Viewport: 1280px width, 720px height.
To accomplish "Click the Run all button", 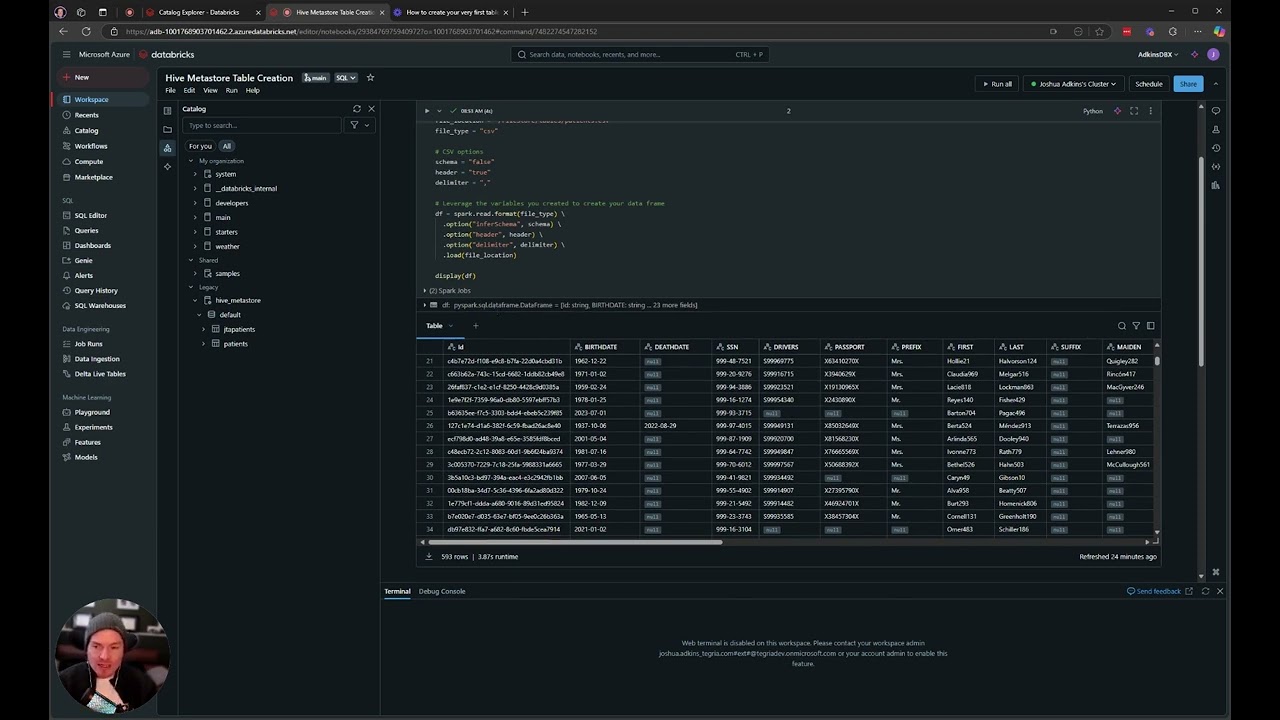I will 996,84.
